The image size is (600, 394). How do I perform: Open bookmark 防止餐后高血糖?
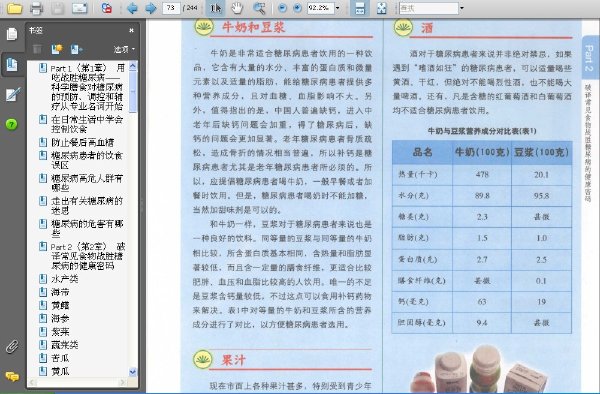[x=83, y=143]
